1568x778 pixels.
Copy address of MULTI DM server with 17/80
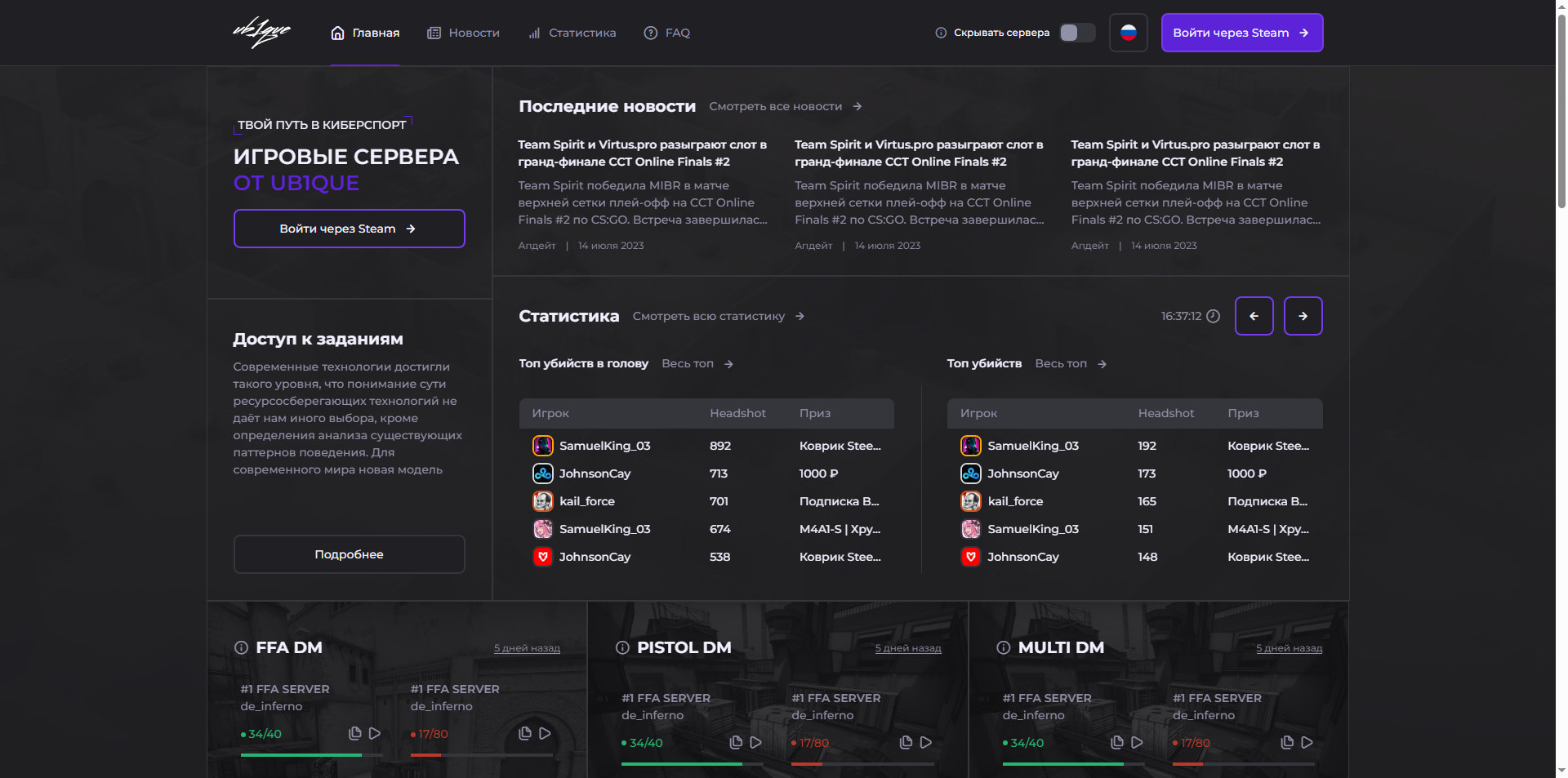click(x=1287, y=742)
